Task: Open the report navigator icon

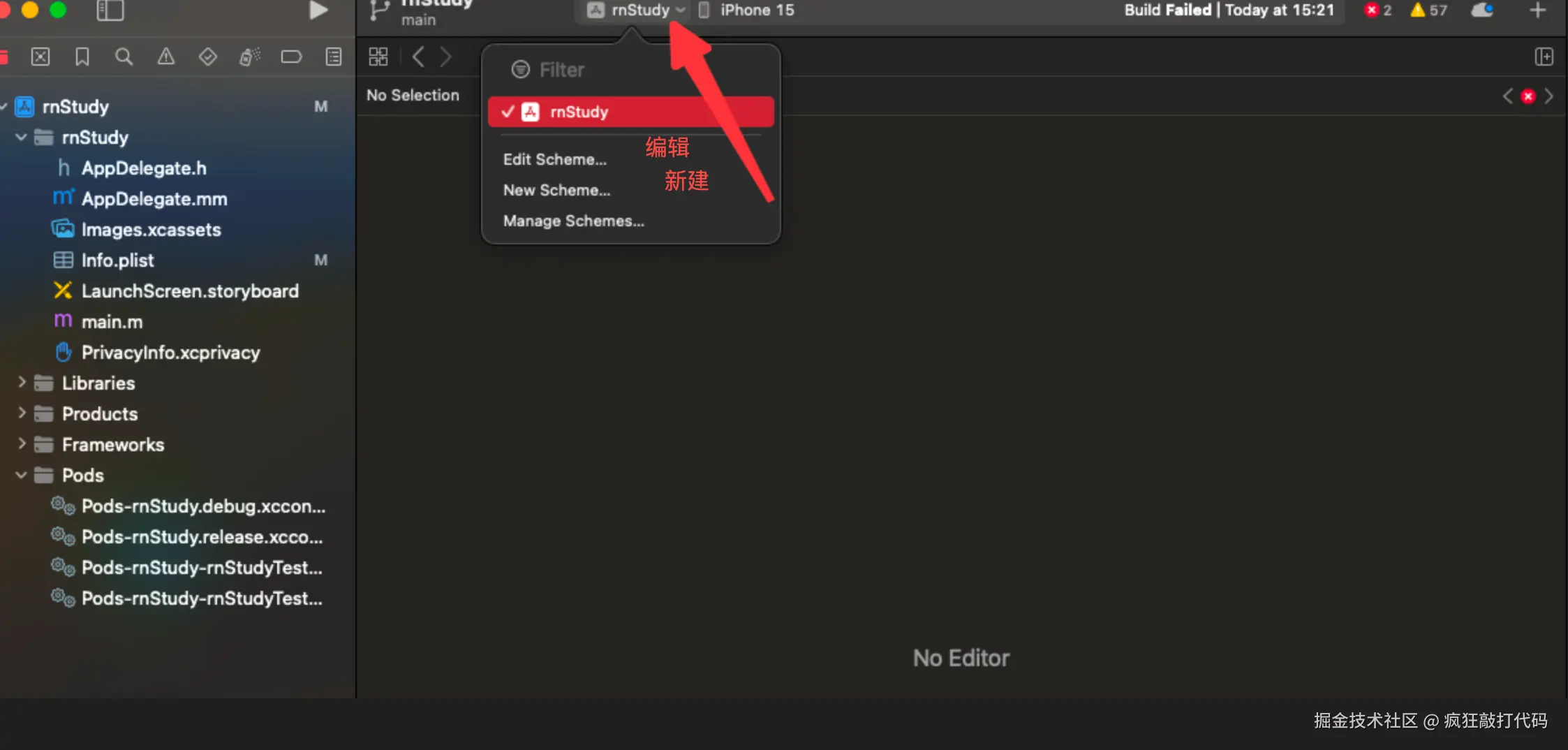Action: [334, 57]
